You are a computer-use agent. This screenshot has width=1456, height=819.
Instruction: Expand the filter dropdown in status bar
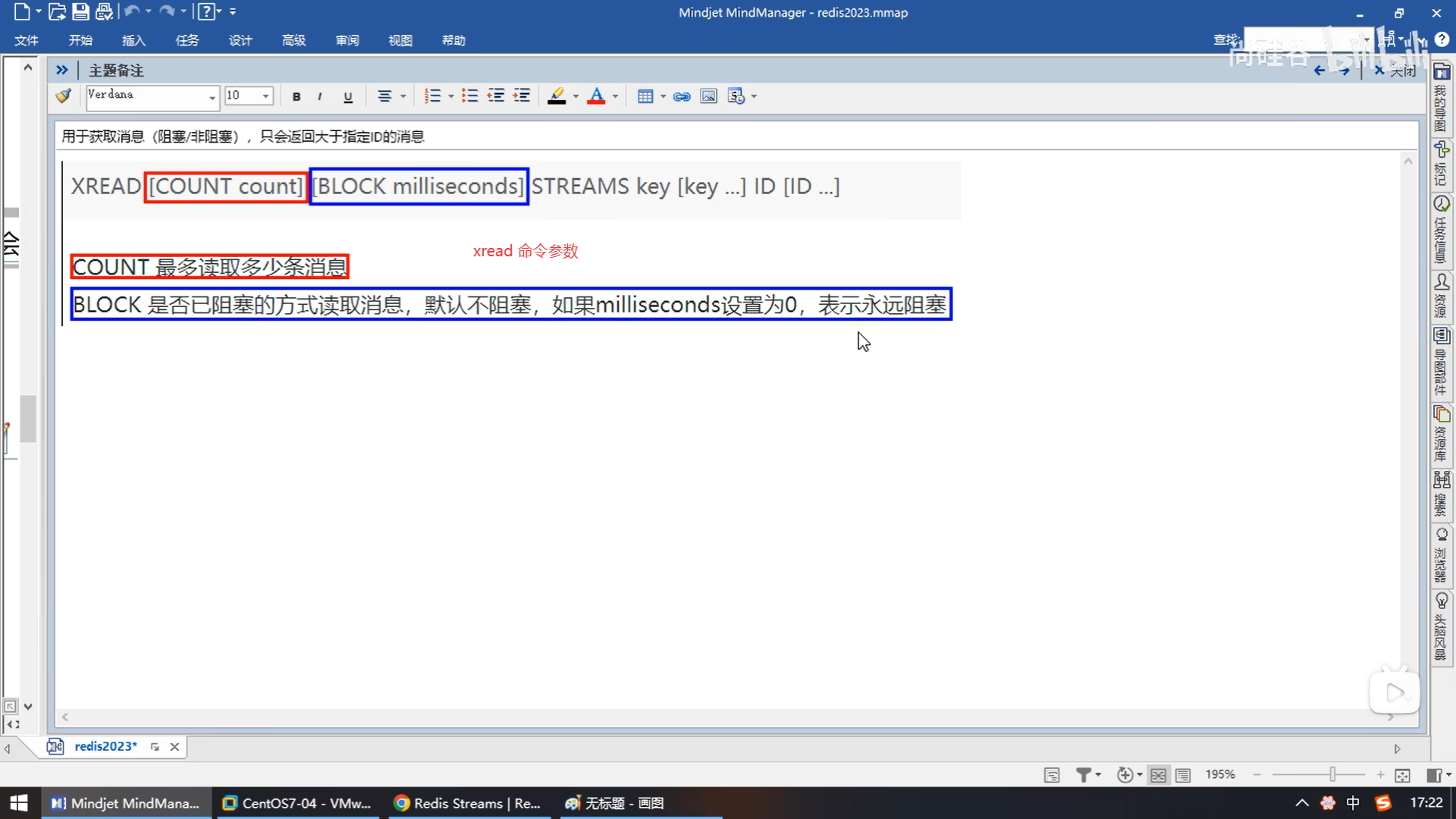click(x=1097, y=775)
